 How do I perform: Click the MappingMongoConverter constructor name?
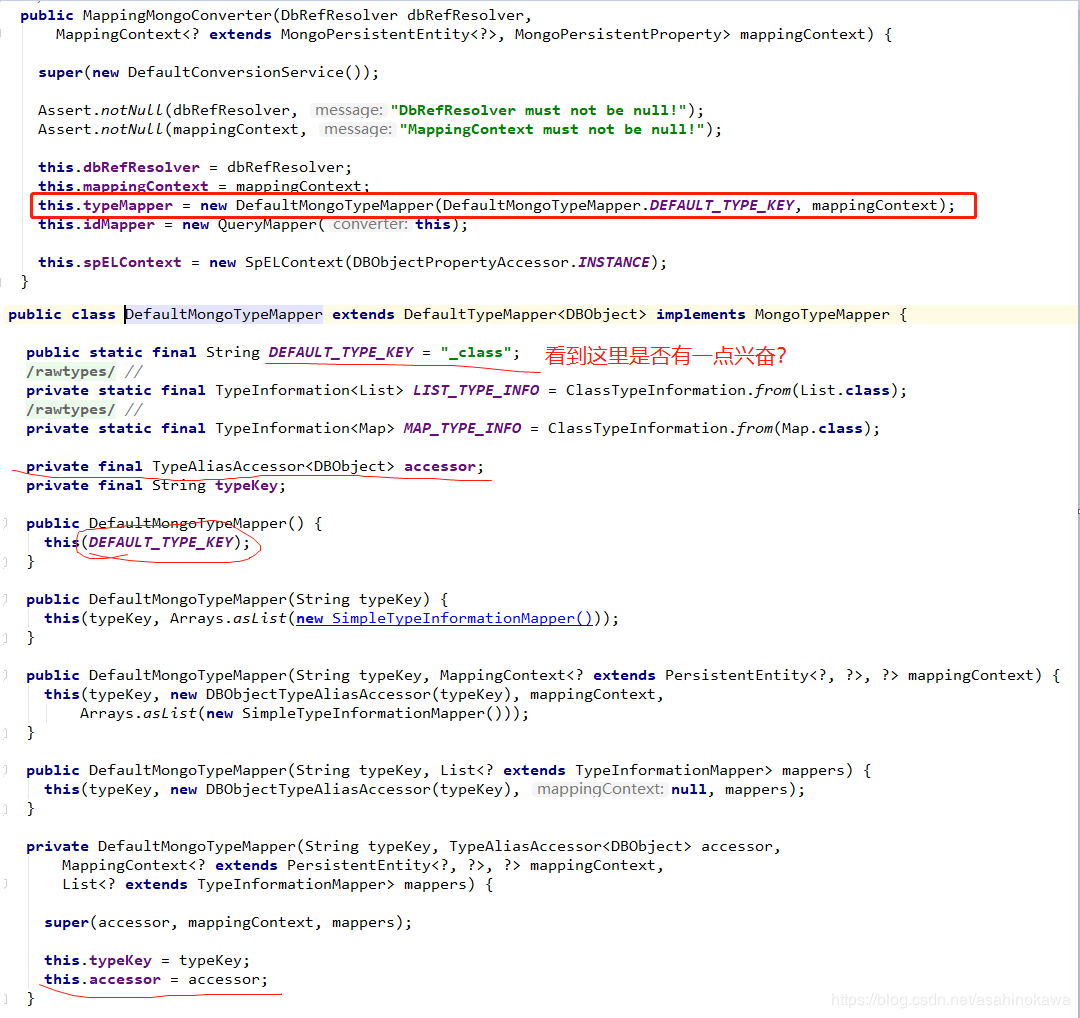(178, 15)
